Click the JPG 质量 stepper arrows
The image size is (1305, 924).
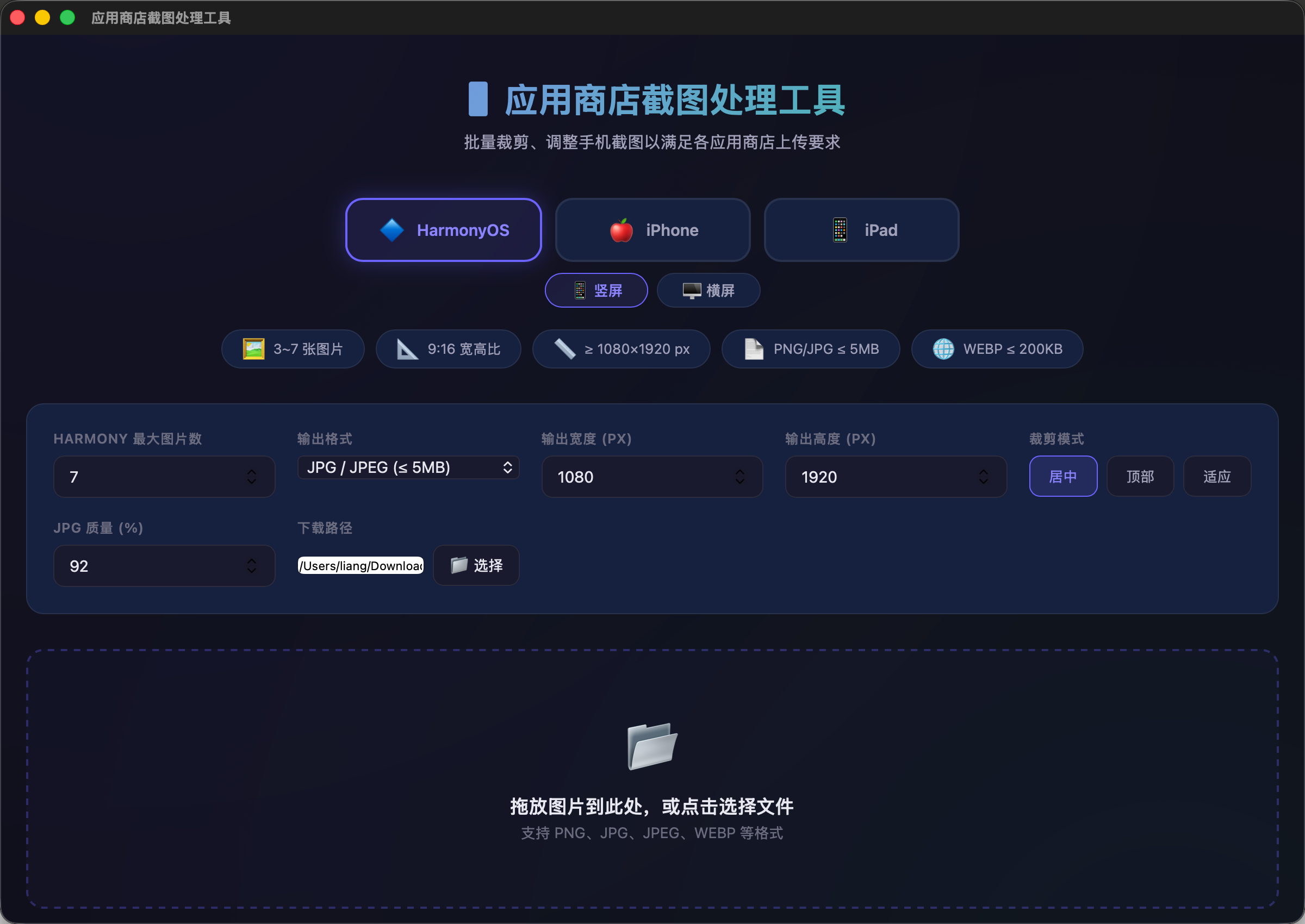point(252,566)
